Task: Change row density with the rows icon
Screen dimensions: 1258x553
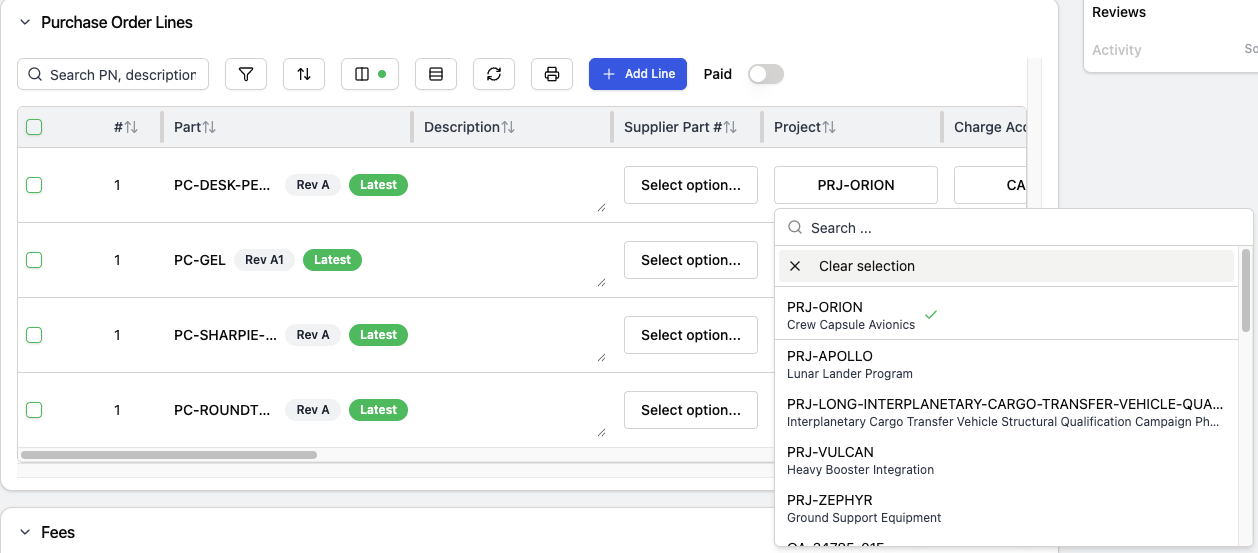Action: coord(436,74)
